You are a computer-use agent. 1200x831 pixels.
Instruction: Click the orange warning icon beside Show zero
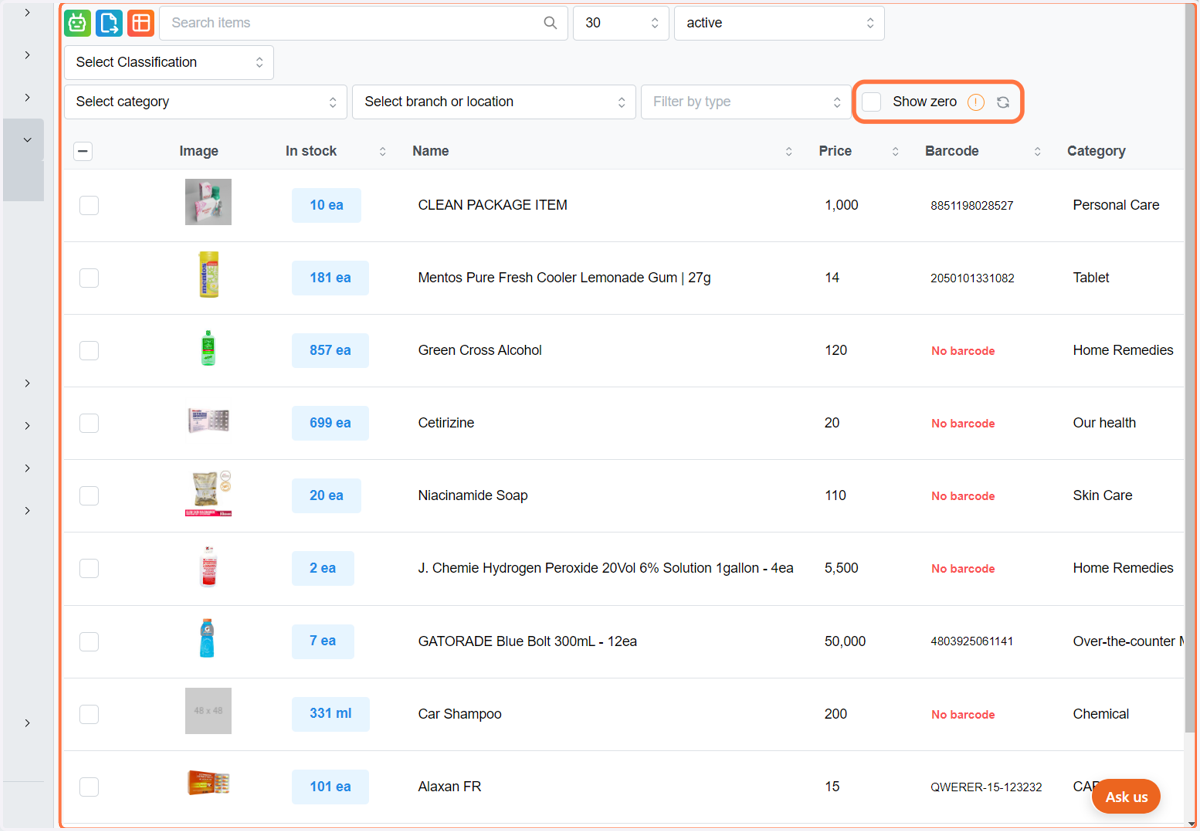(976, 102)
